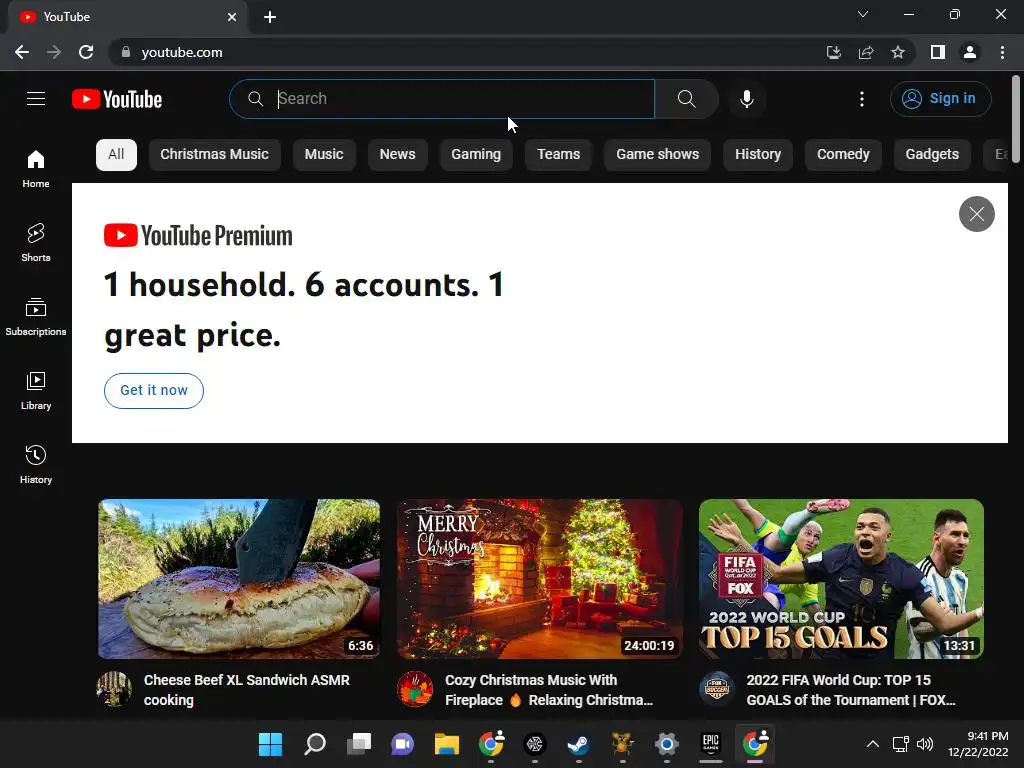Open YouTube settings three-dot menu
The image size is (1024, 768).
(x=861, y=99)
